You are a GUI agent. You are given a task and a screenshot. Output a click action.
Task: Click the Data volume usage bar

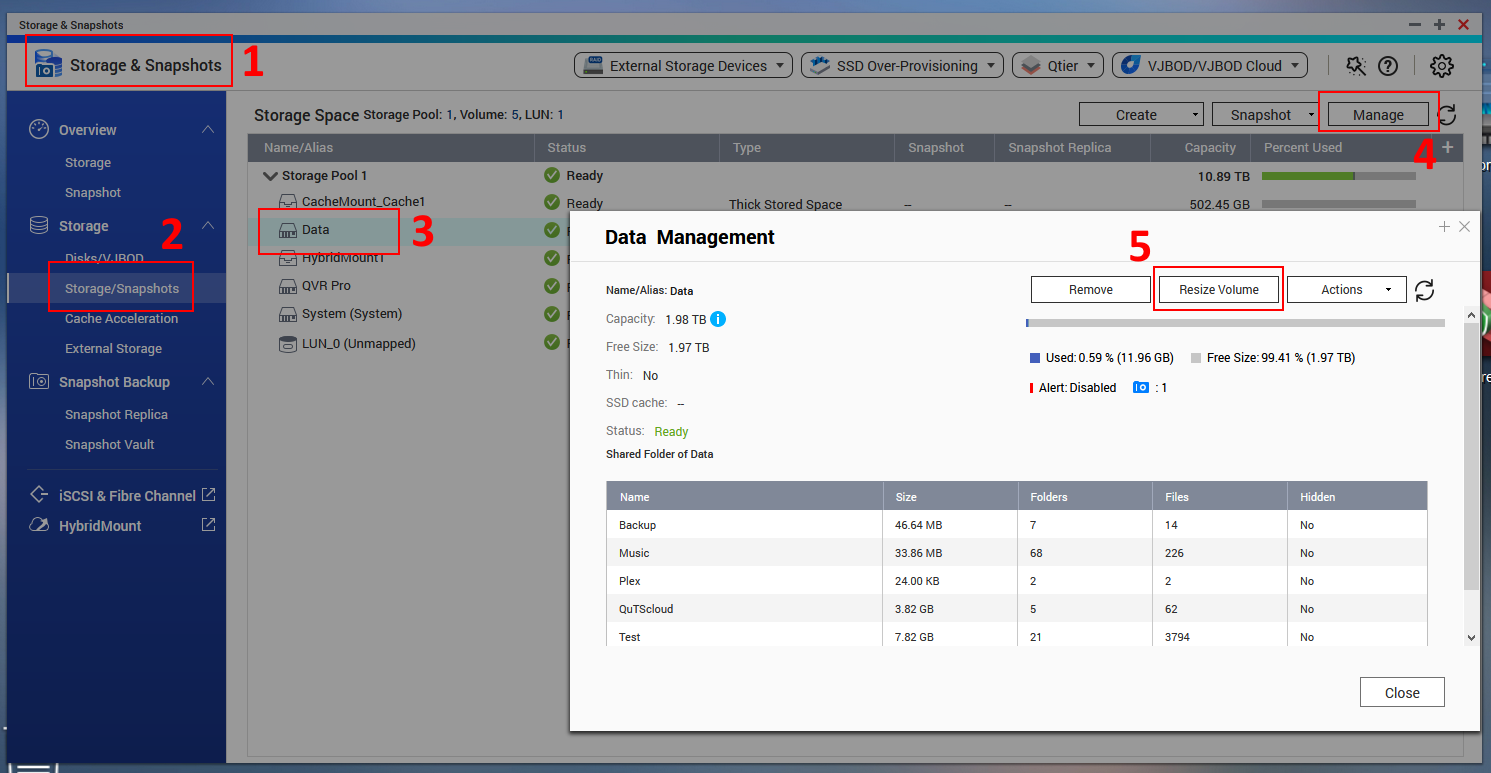[x=1235, y=323]
